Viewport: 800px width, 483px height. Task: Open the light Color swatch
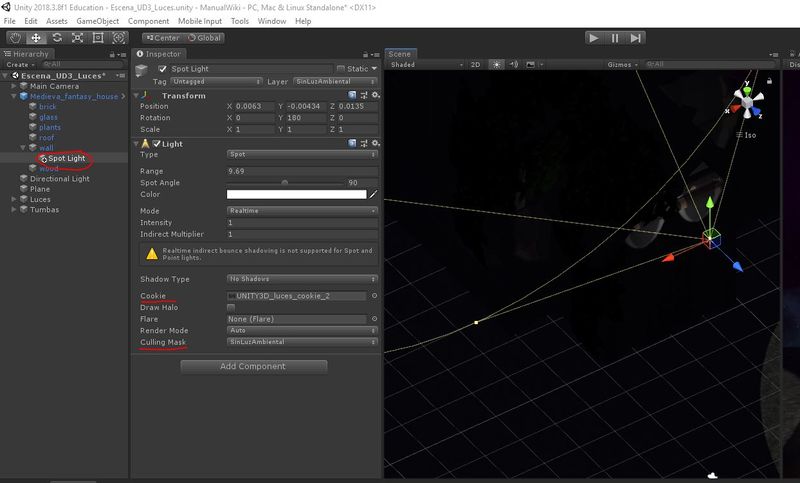[x=296, y=194]
